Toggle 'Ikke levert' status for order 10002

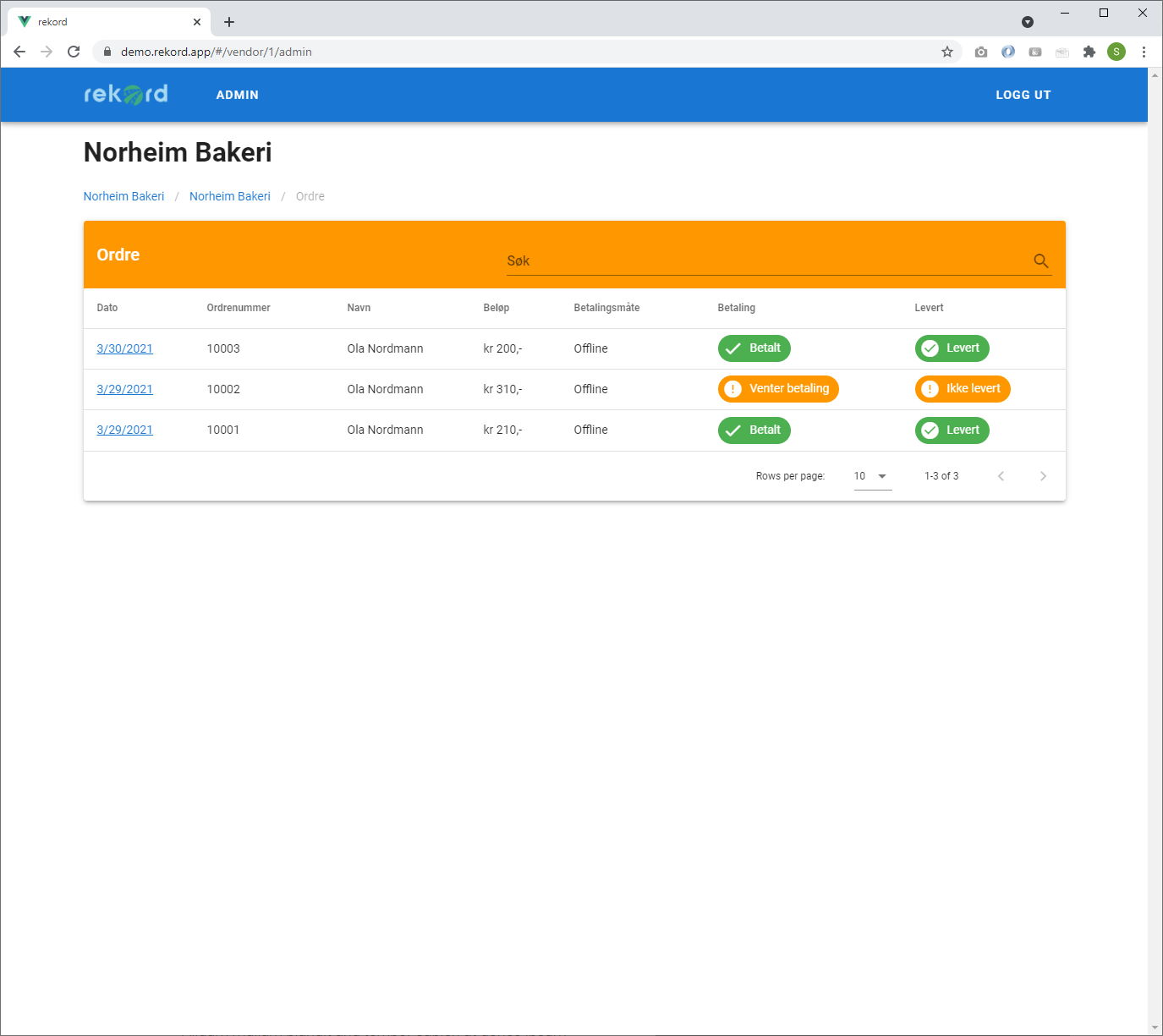coord(963,389)
